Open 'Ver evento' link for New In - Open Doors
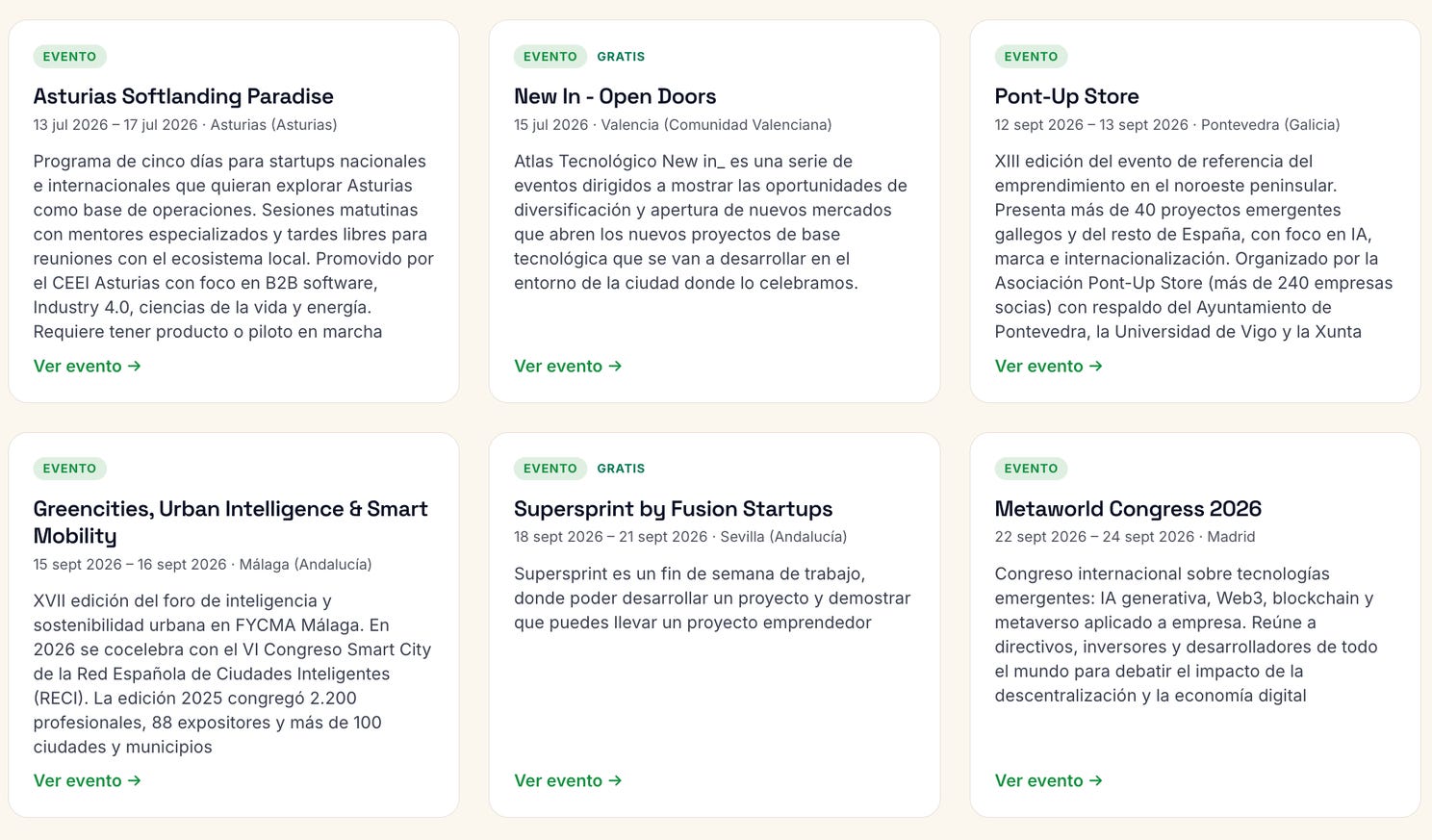1432x840 pixels. (x=568, y=366)
